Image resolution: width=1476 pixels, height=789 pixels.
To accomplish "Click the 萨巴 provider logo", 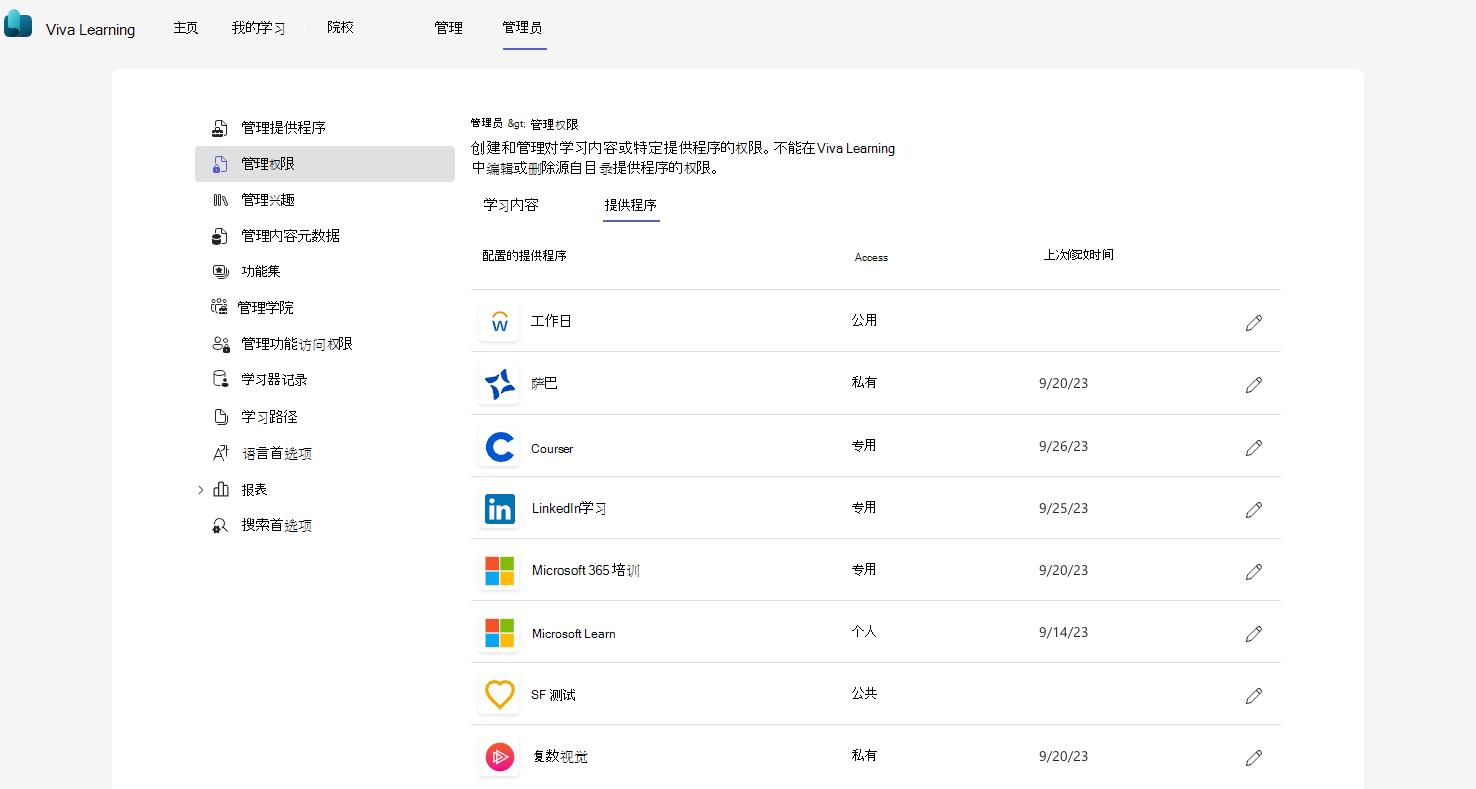I will pos(499,384).
